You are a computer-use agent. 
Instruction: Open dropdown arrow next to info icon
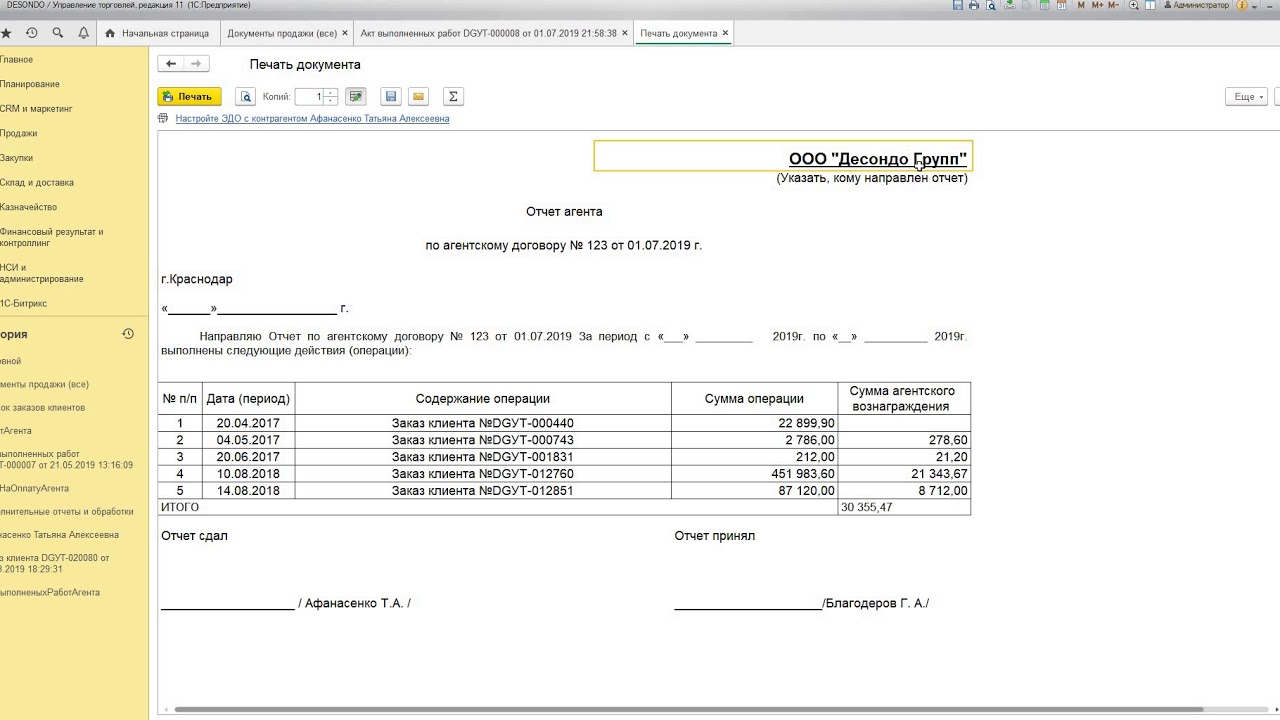pyautogui.click(x=1254, y=5)
